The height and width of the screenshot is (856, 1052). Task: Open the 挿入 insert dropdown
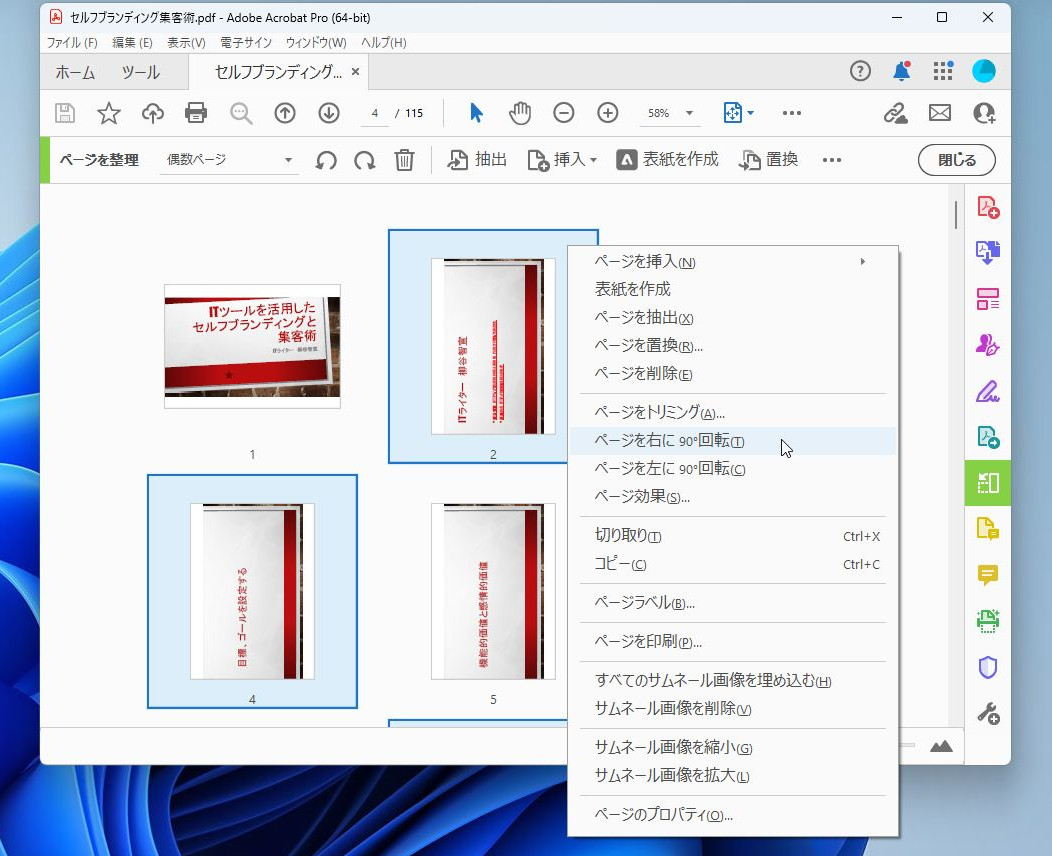point(562,160)
